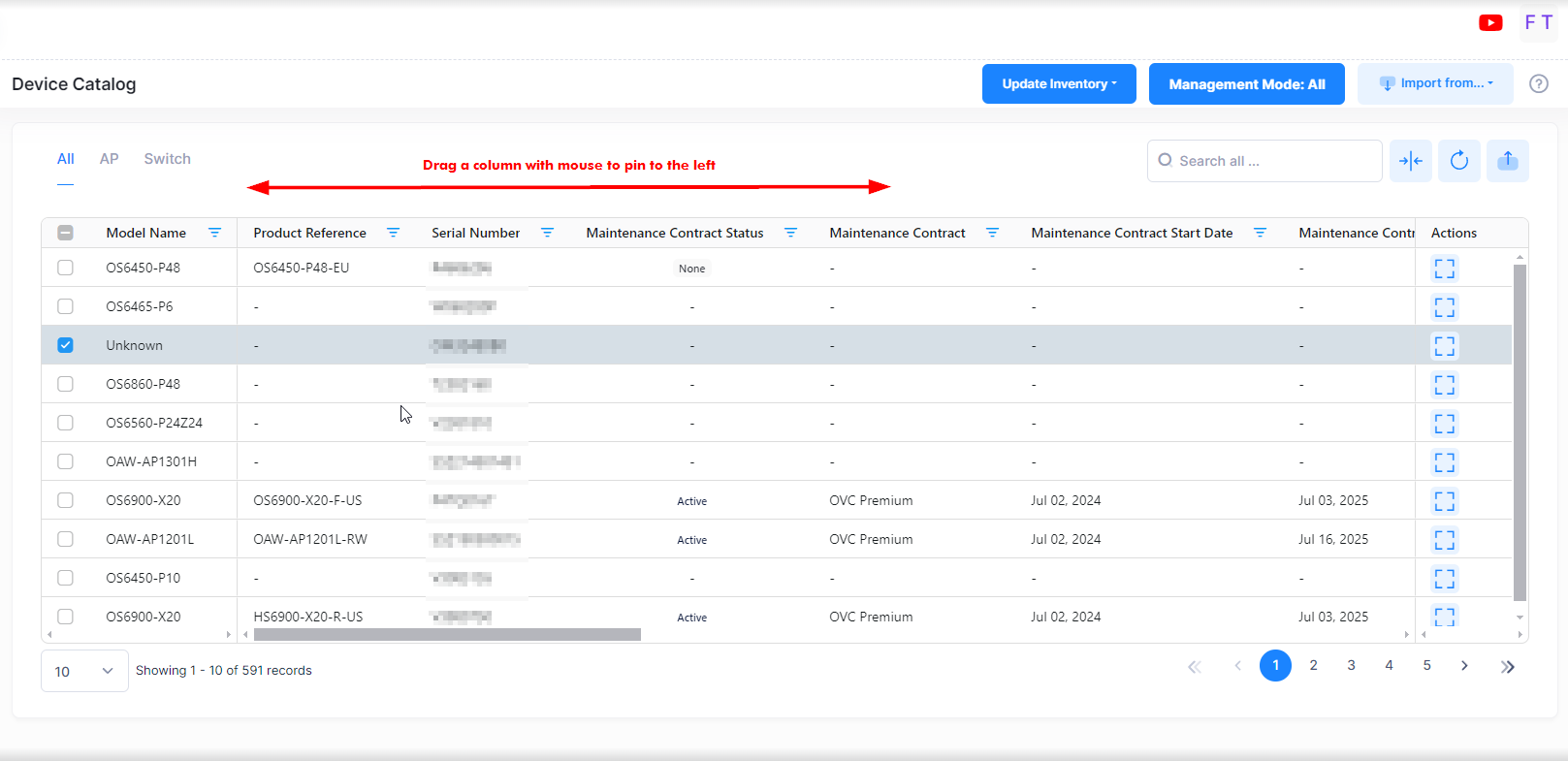1568x761 pixels.
Task: Uncheck the Unknown device row checkbox
Action: point(65,345)
